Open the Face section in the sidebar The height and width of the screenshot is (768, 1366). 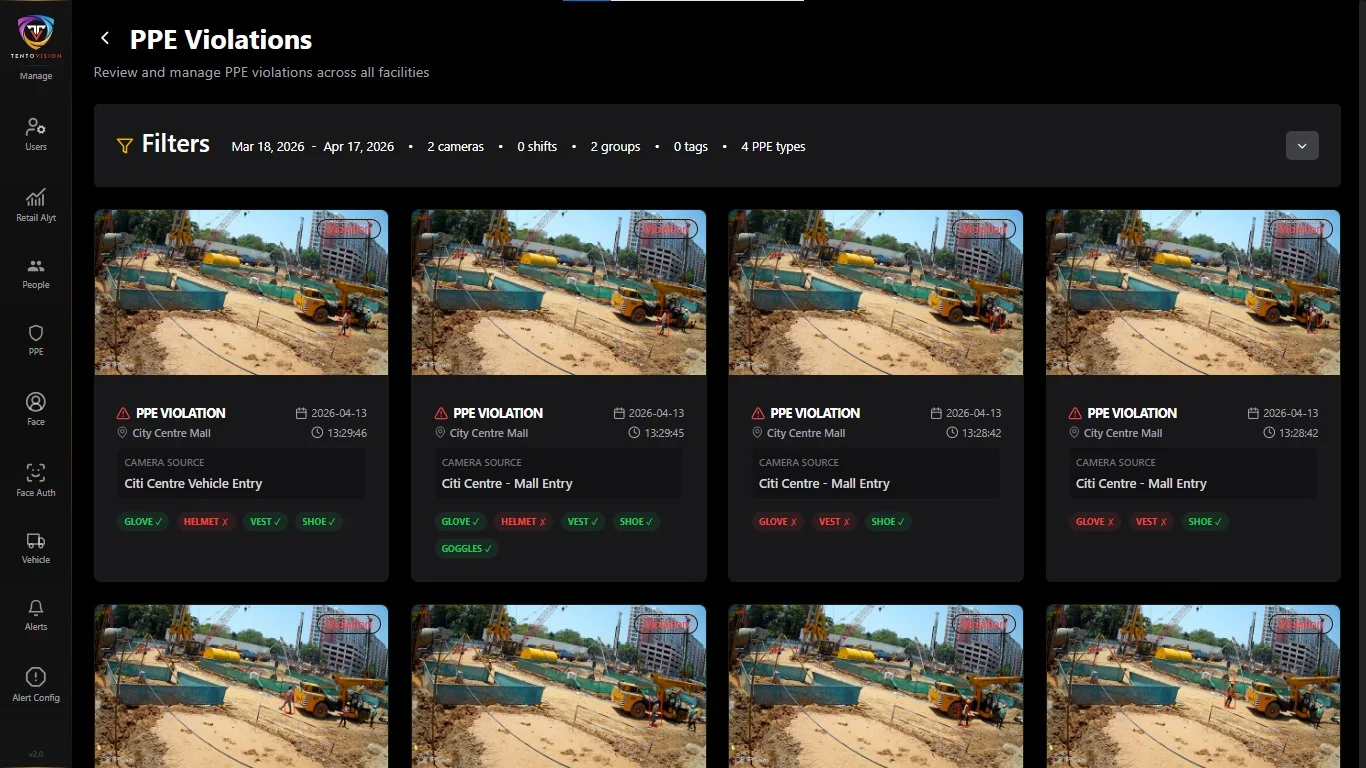[36, 409]
